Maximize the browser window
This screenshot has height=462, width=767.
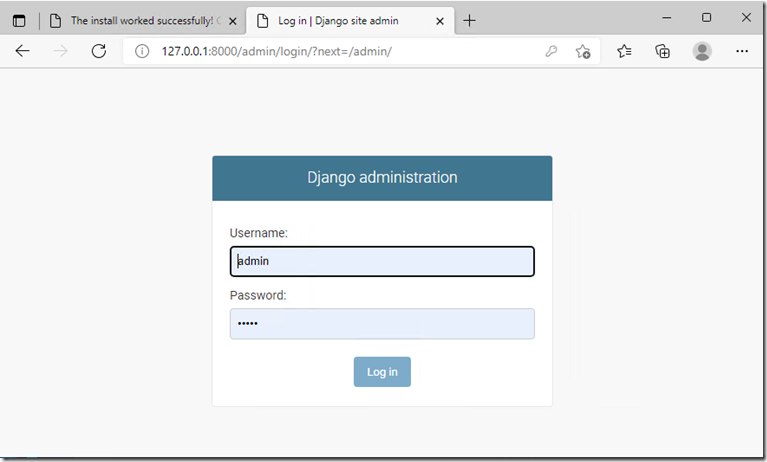coord(706,18)
